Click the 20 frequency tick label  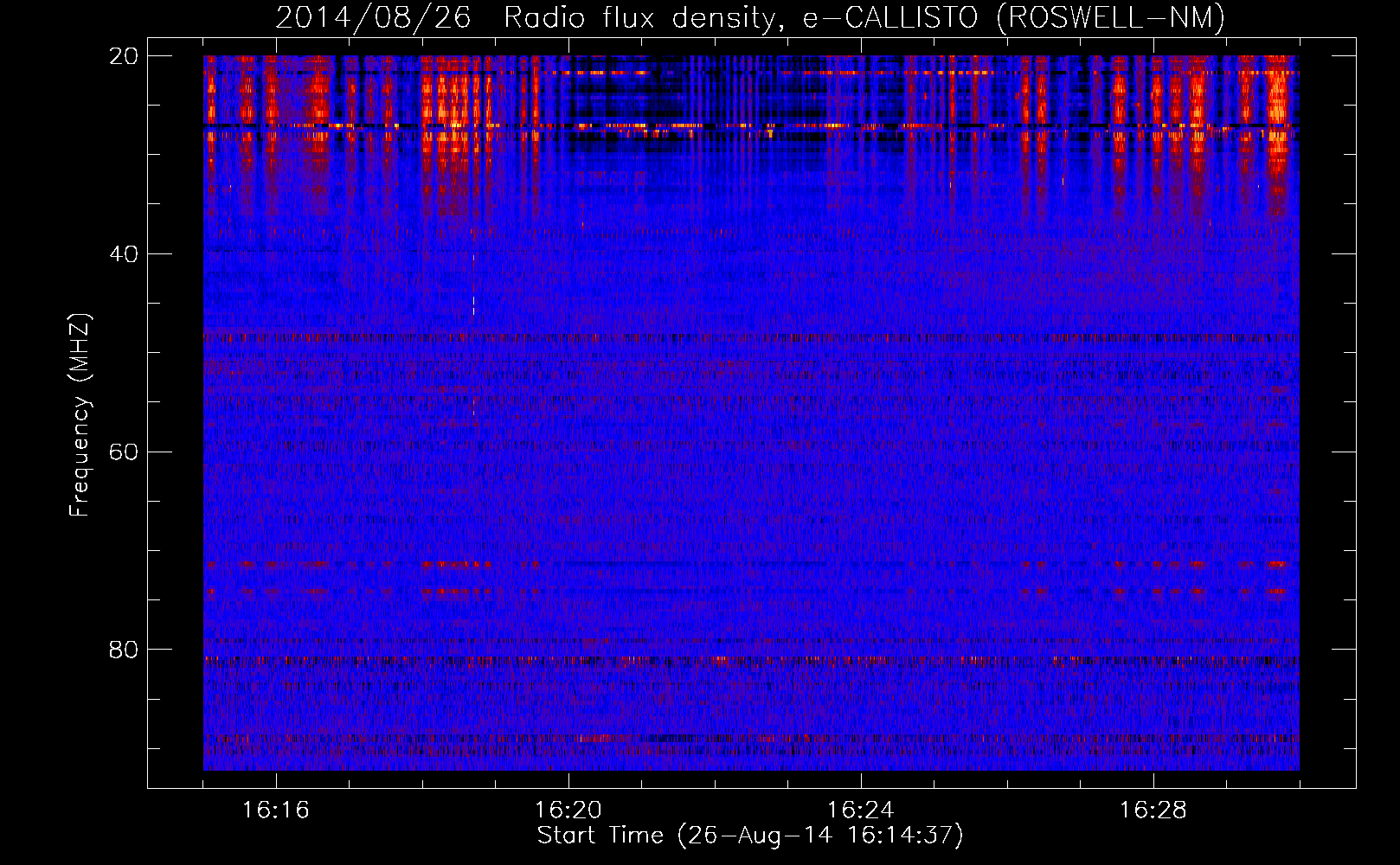tap(124, 56)
